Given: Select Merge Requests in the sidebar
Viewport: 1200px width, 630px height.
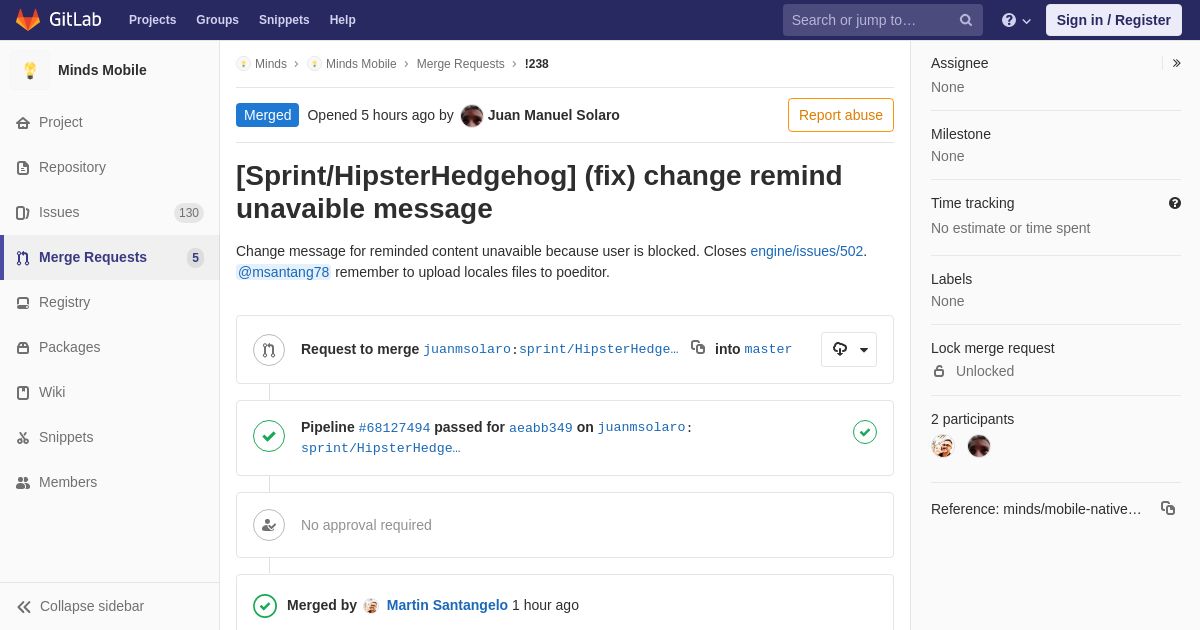Looking at the screenshot, I should point(110,258).
